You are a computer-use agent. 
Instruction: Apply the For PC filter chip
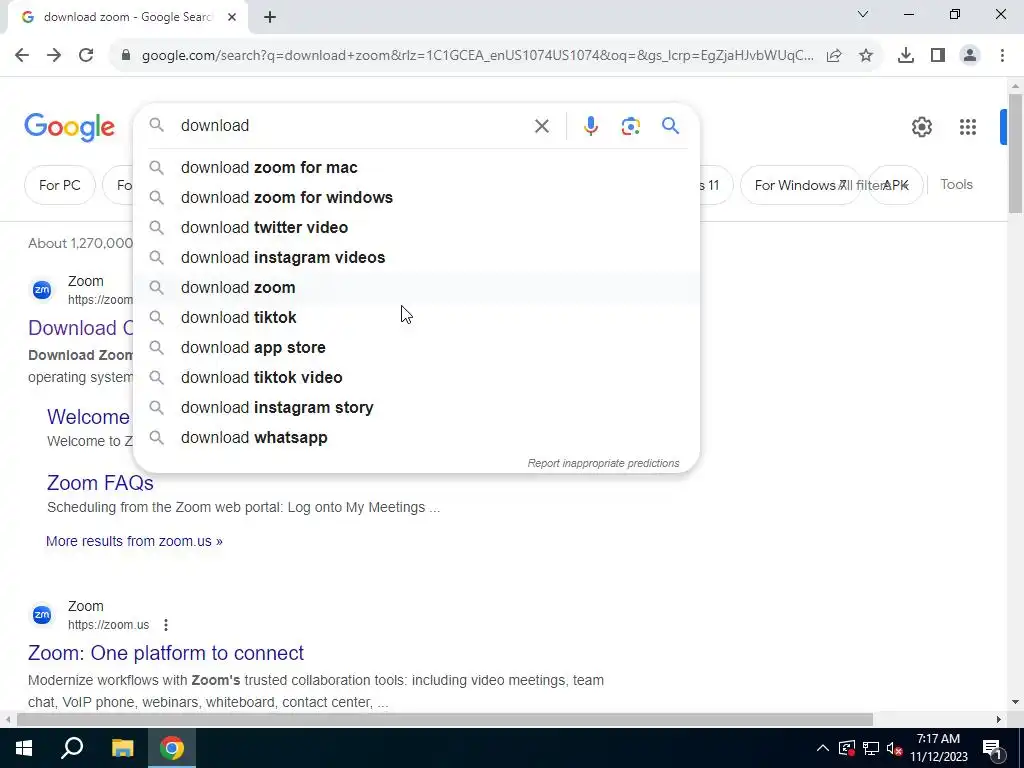pos(59,185)
